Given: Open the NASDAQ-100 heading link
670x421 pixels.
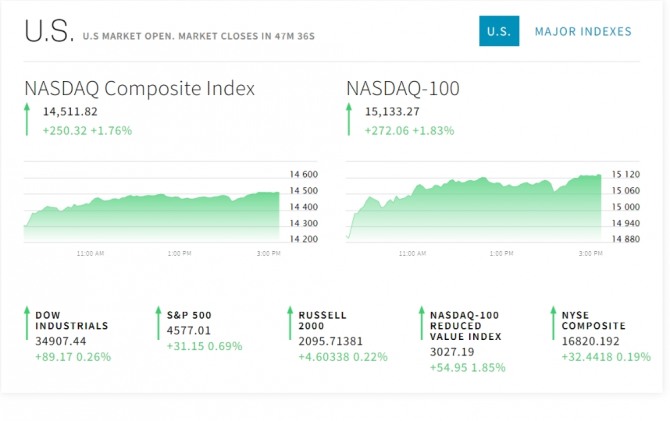Looking at the screenshot, I should [403, 88].
